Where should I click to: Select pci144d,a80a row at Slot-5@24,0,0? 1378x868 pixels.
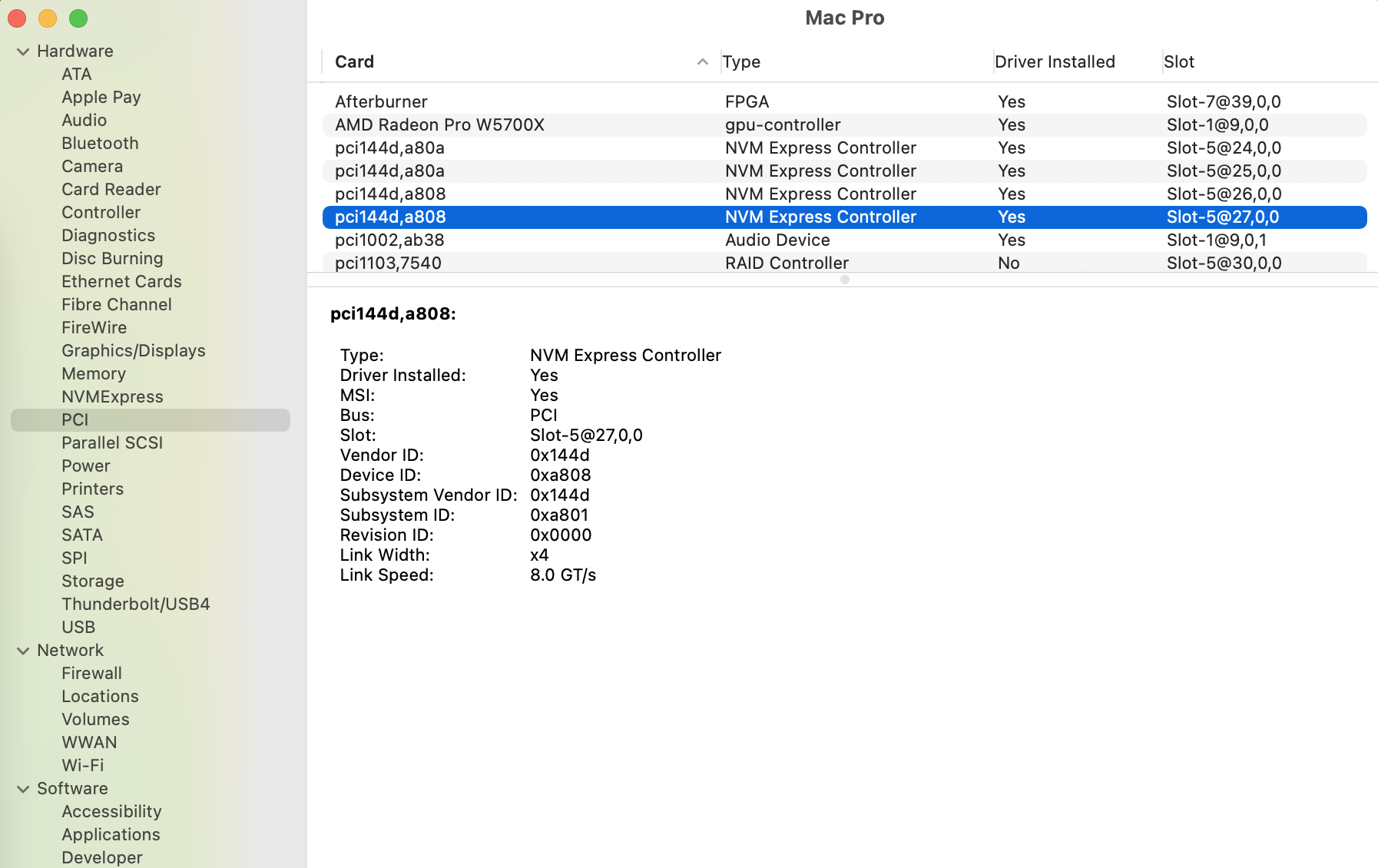coord(845,148)
